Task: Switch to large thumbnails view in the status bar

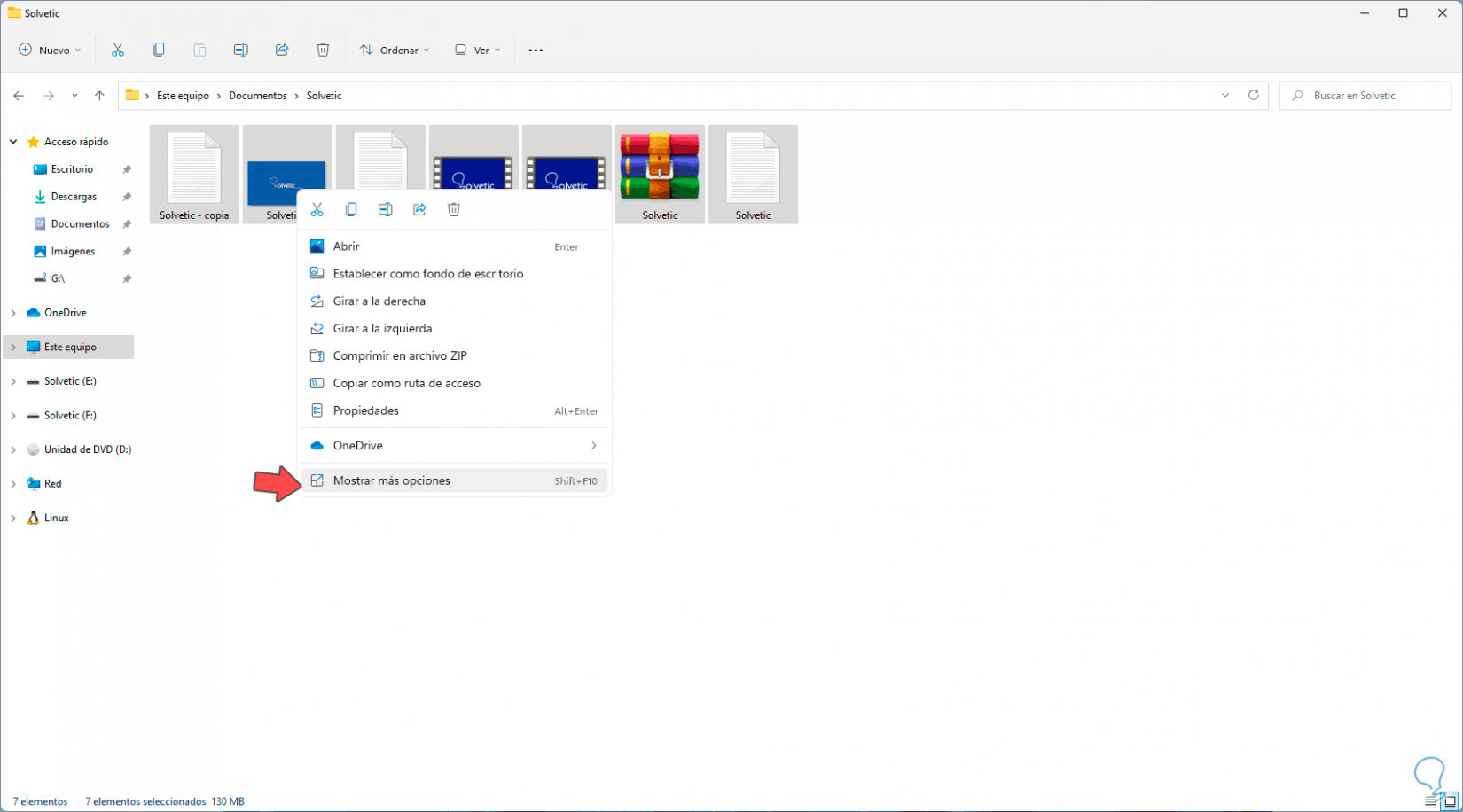Action: [1450, 801]
